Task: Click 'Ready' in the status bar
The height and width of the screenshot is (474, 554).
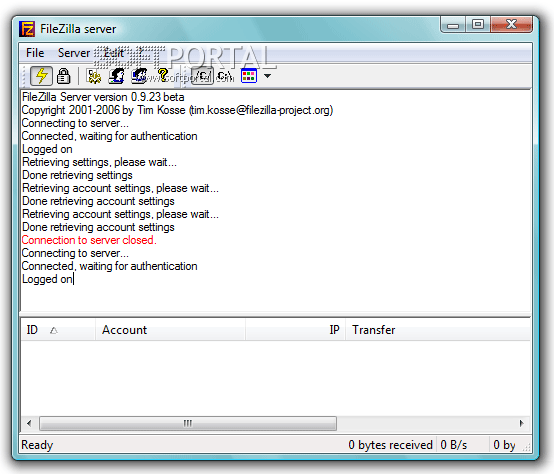Action: pos(37,445)
